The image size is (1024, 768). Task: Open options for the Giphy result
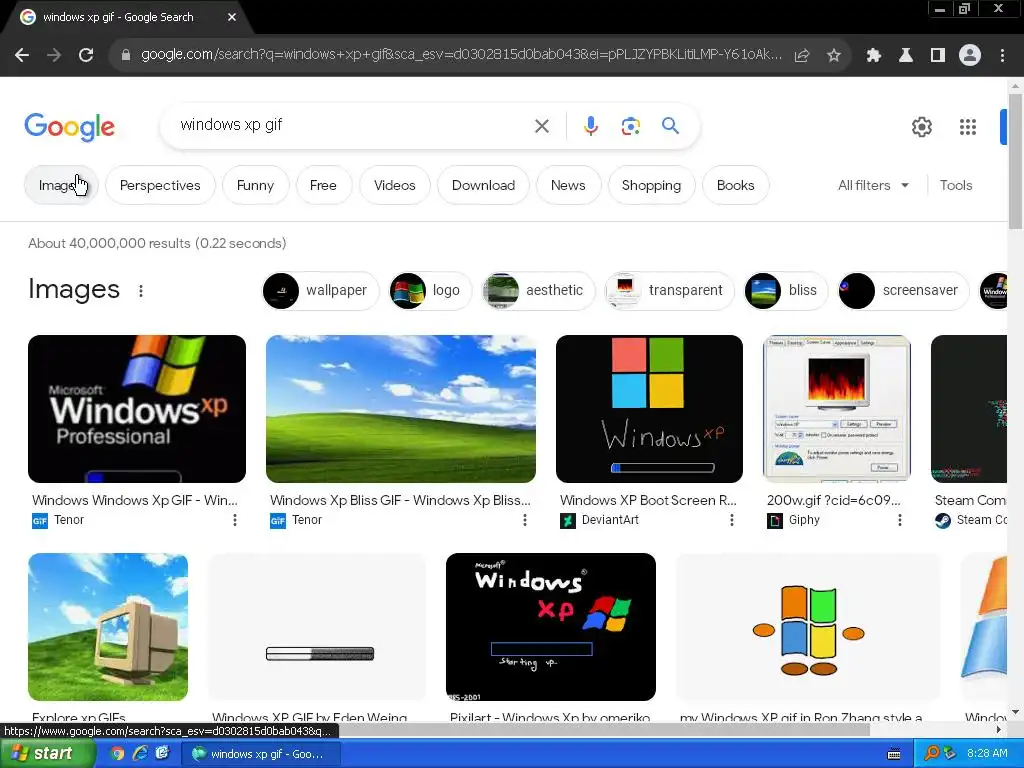[x=899, y=520]
